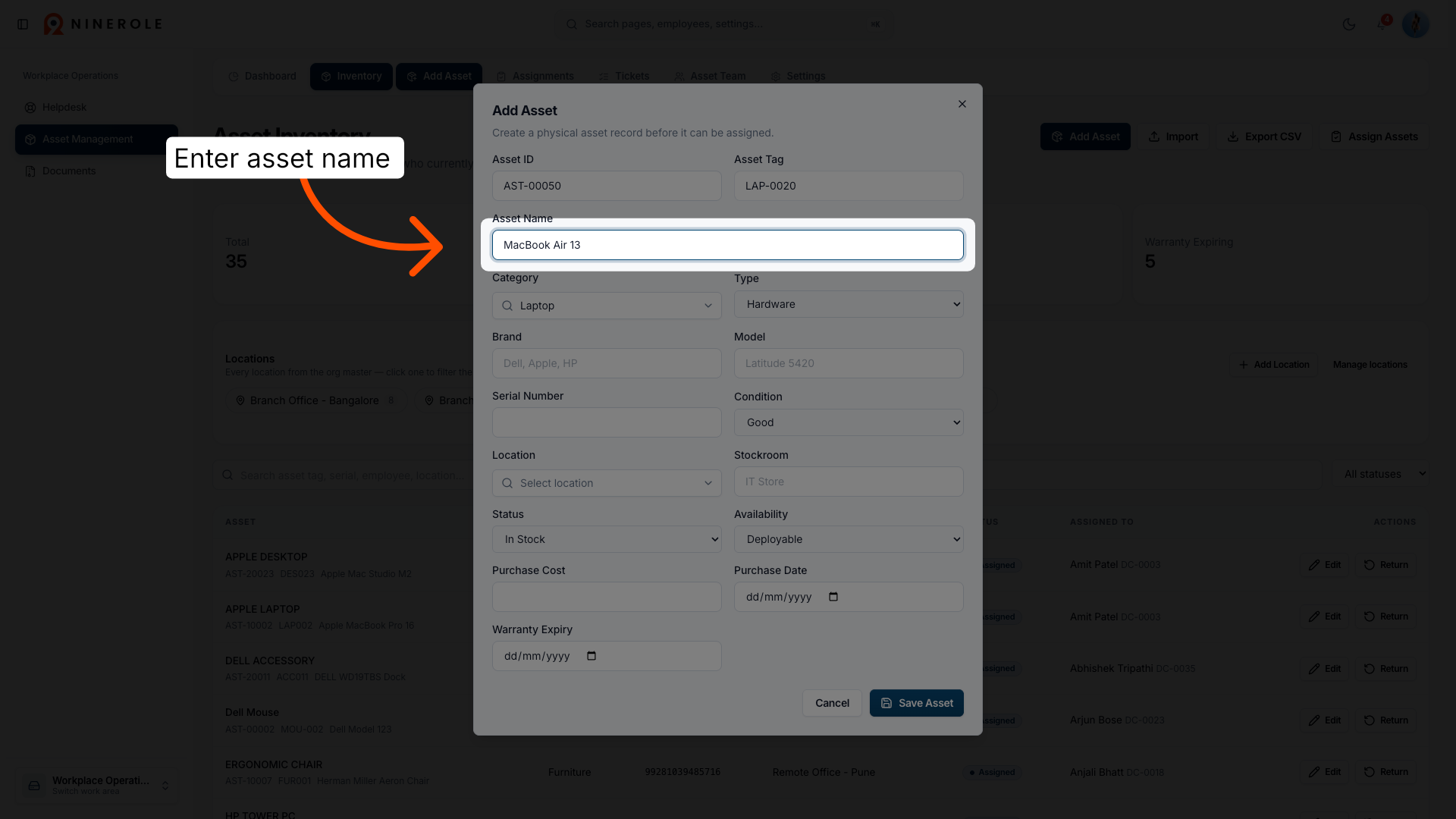Screen dimensions: 1456x819
Task: Click Edit for the Anjali Bhatt row
Action: coord(1325,772)
